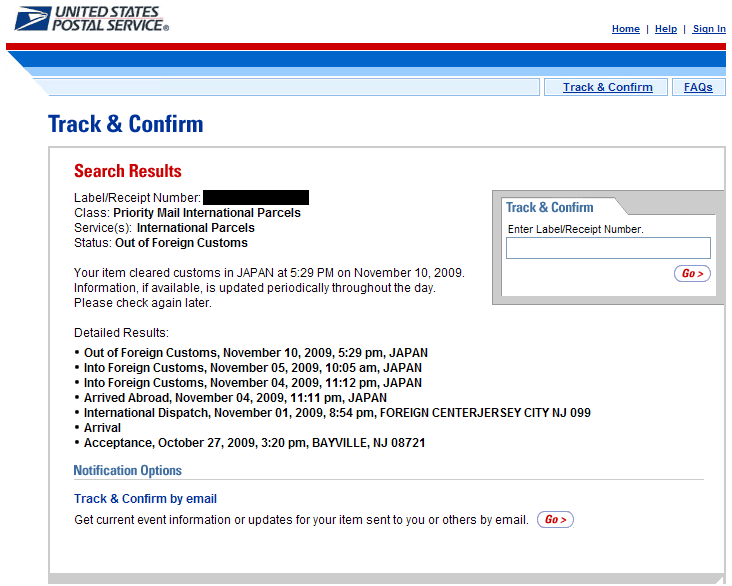Open the Help link

pos(666,29)
